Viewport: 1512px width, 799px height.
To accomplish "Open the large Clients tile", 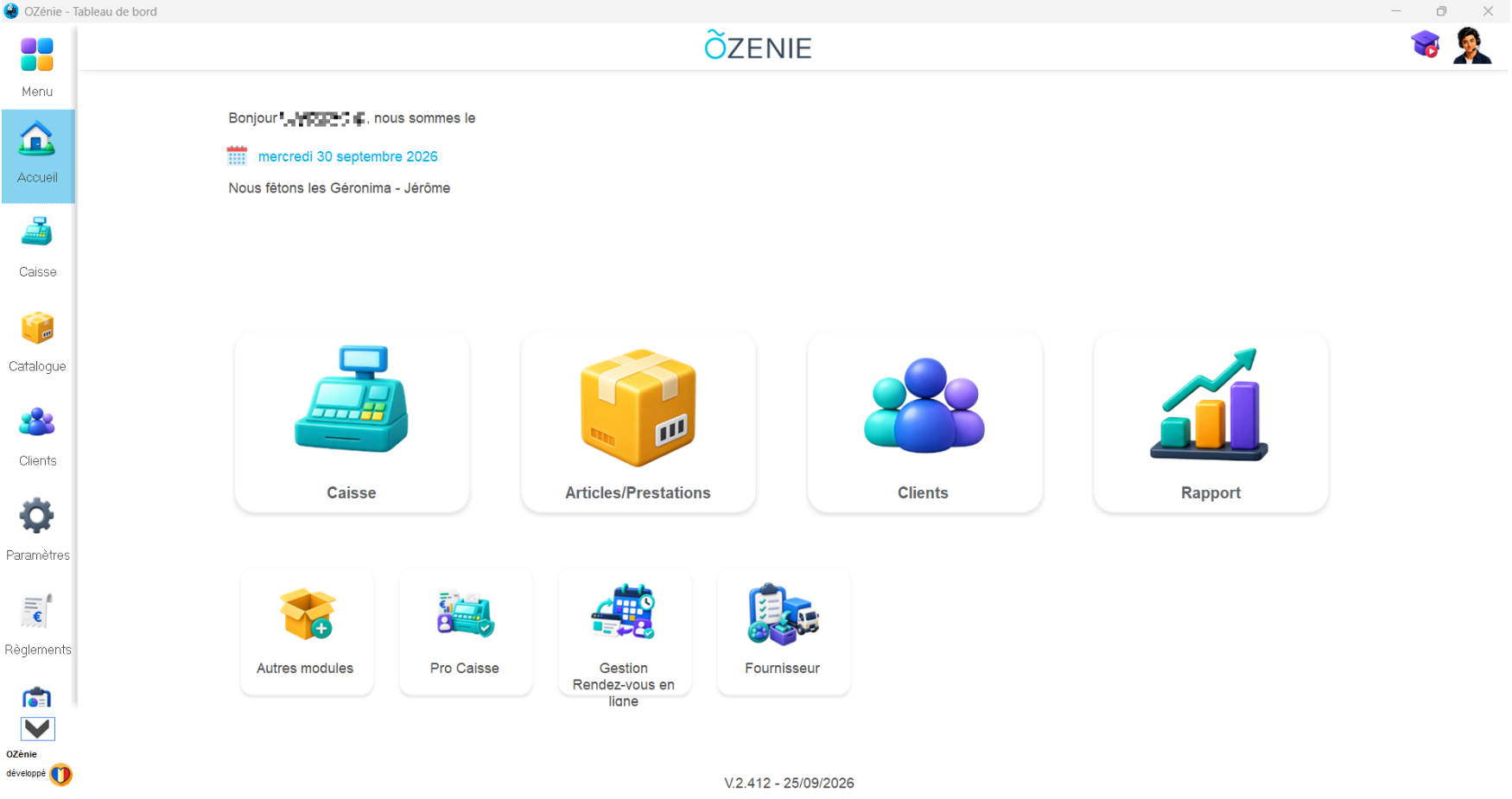I will click(924, 422).
